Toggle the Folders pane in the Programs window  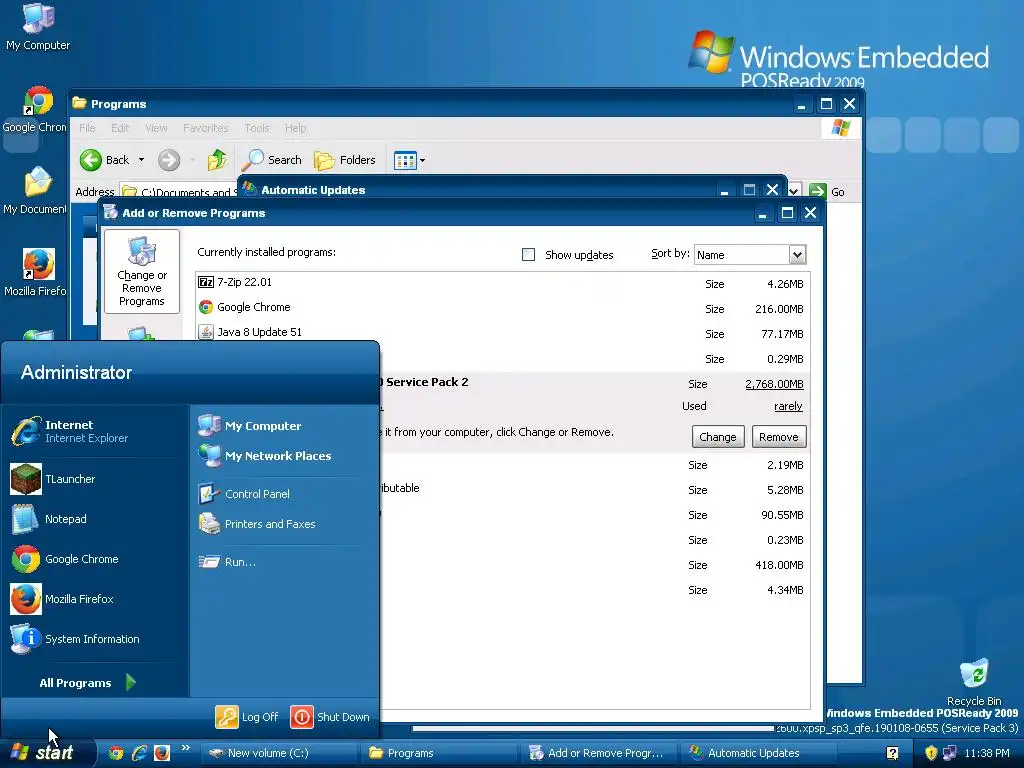tap(345, 160)
